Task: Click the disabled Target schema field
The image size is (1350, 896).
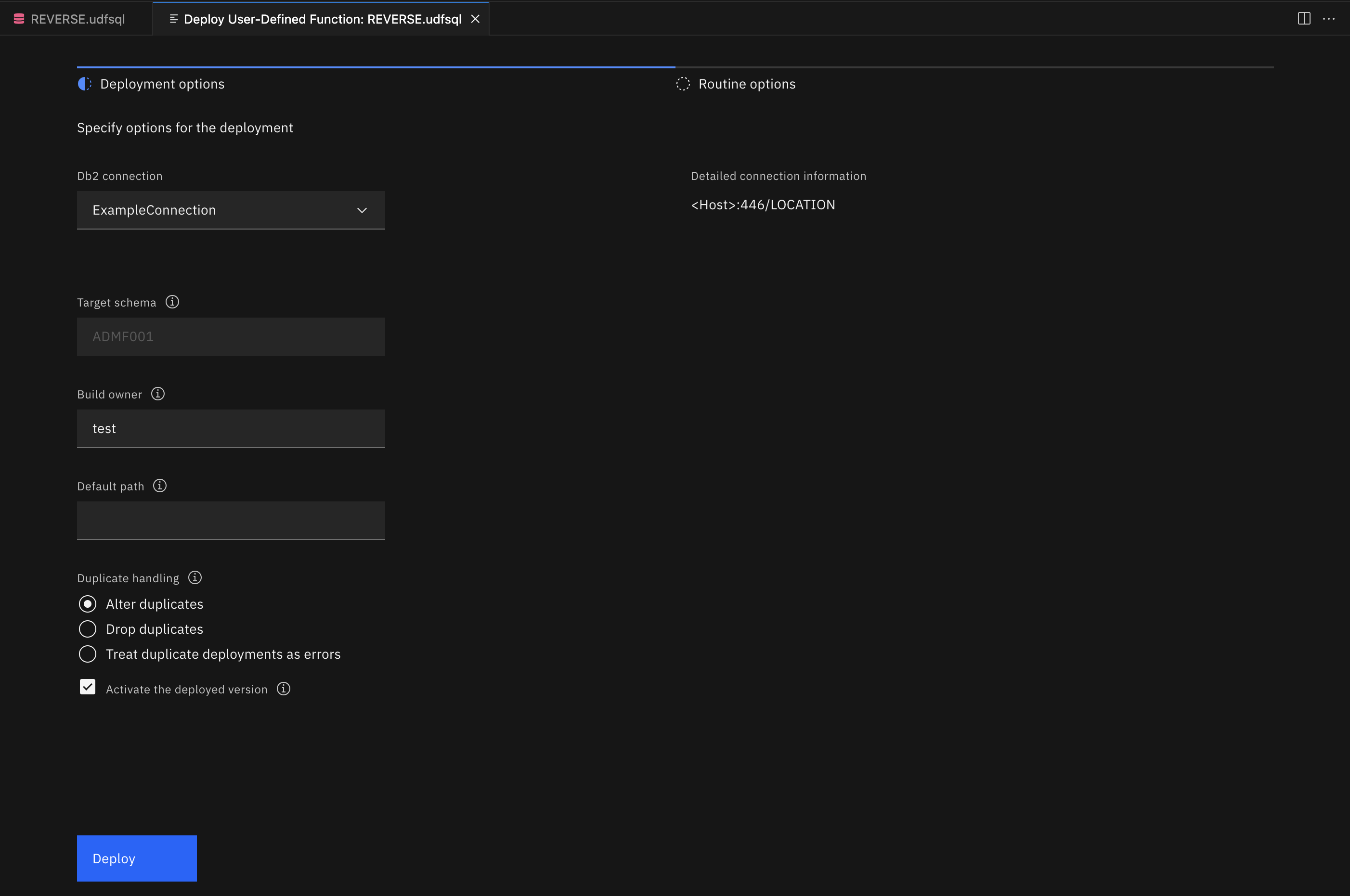Action: coord(231,336)
